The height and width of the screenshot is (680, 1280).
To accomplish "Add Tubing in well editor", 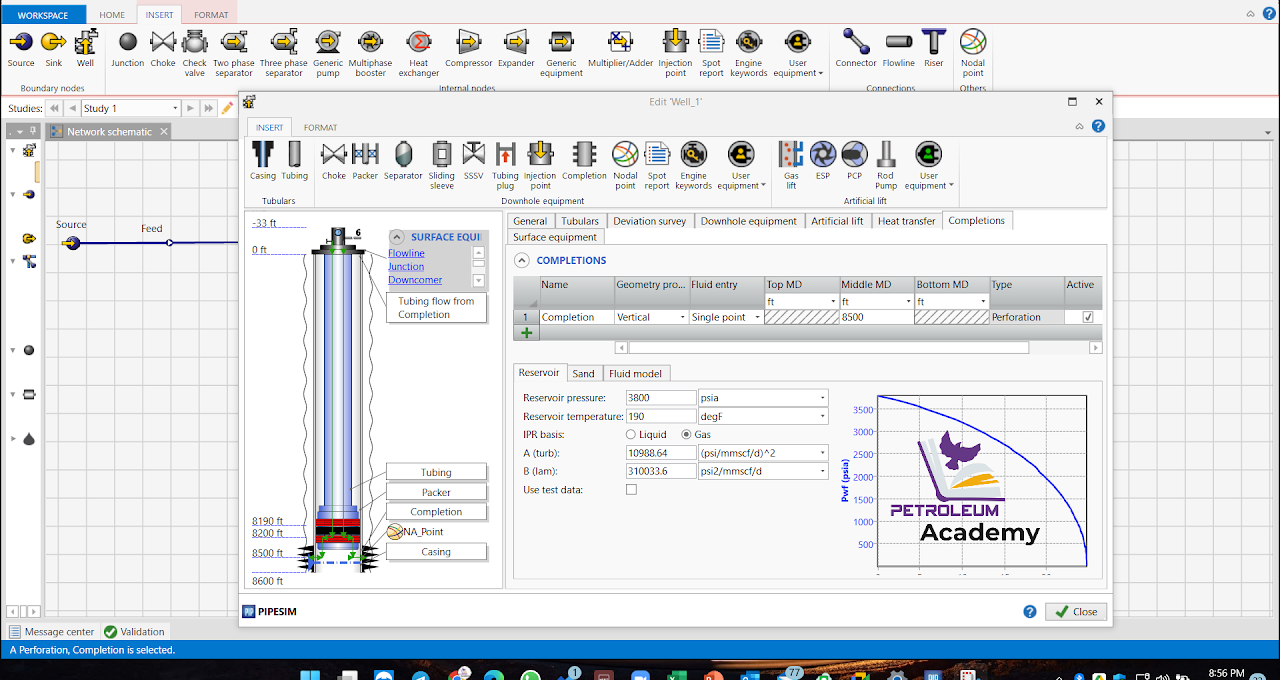I will click(294, 161).
